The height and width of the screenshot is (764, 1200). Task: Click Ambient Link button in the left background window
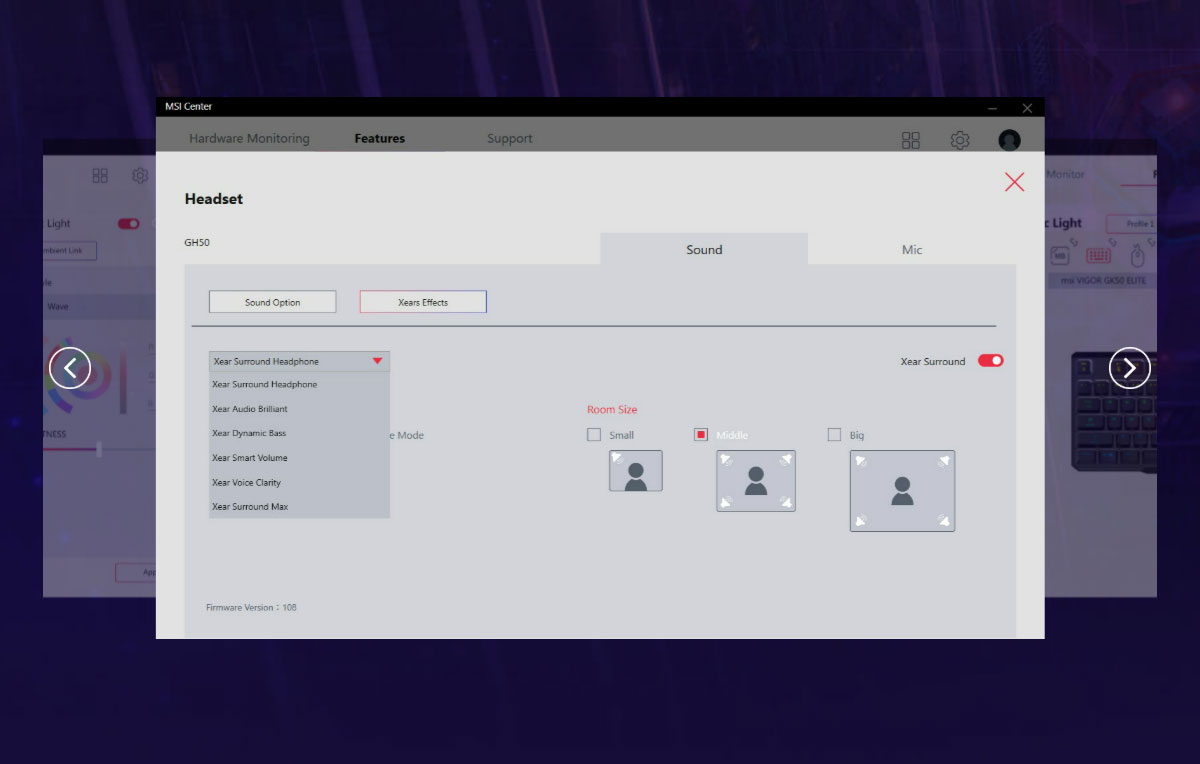[x=70, y=250]
